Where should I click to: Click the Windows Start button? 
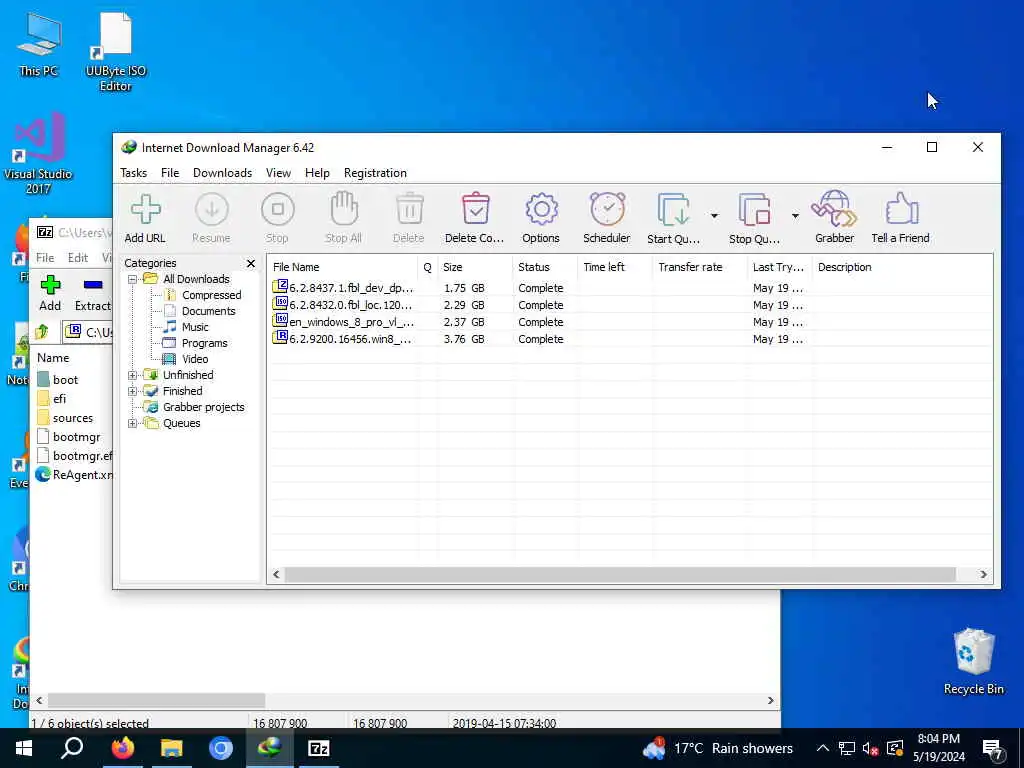coord(24,748)
